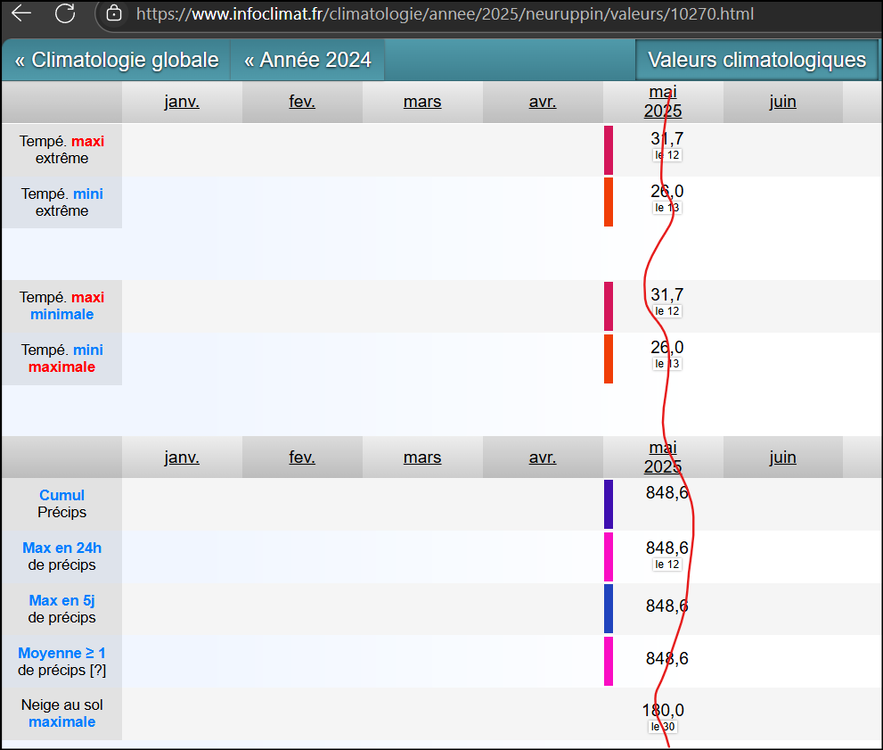Click Max en 24h de précips label
Viewport: 883px width, 750px height.
(62, 556)
